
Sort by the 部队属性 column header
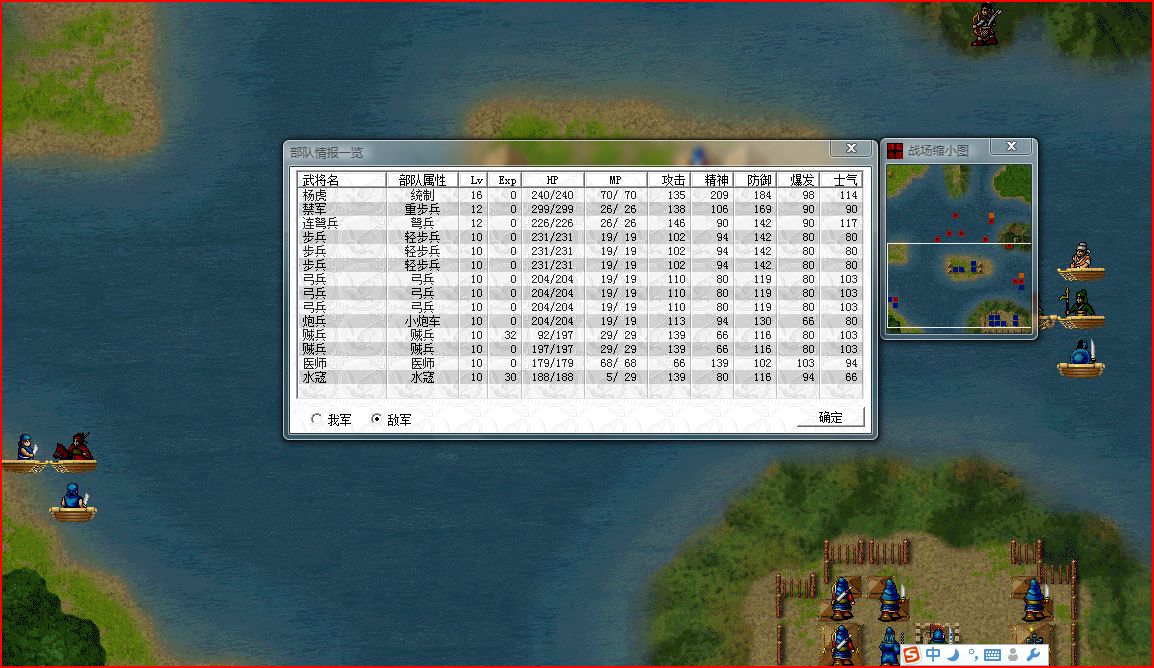click(x=422, y=180)
